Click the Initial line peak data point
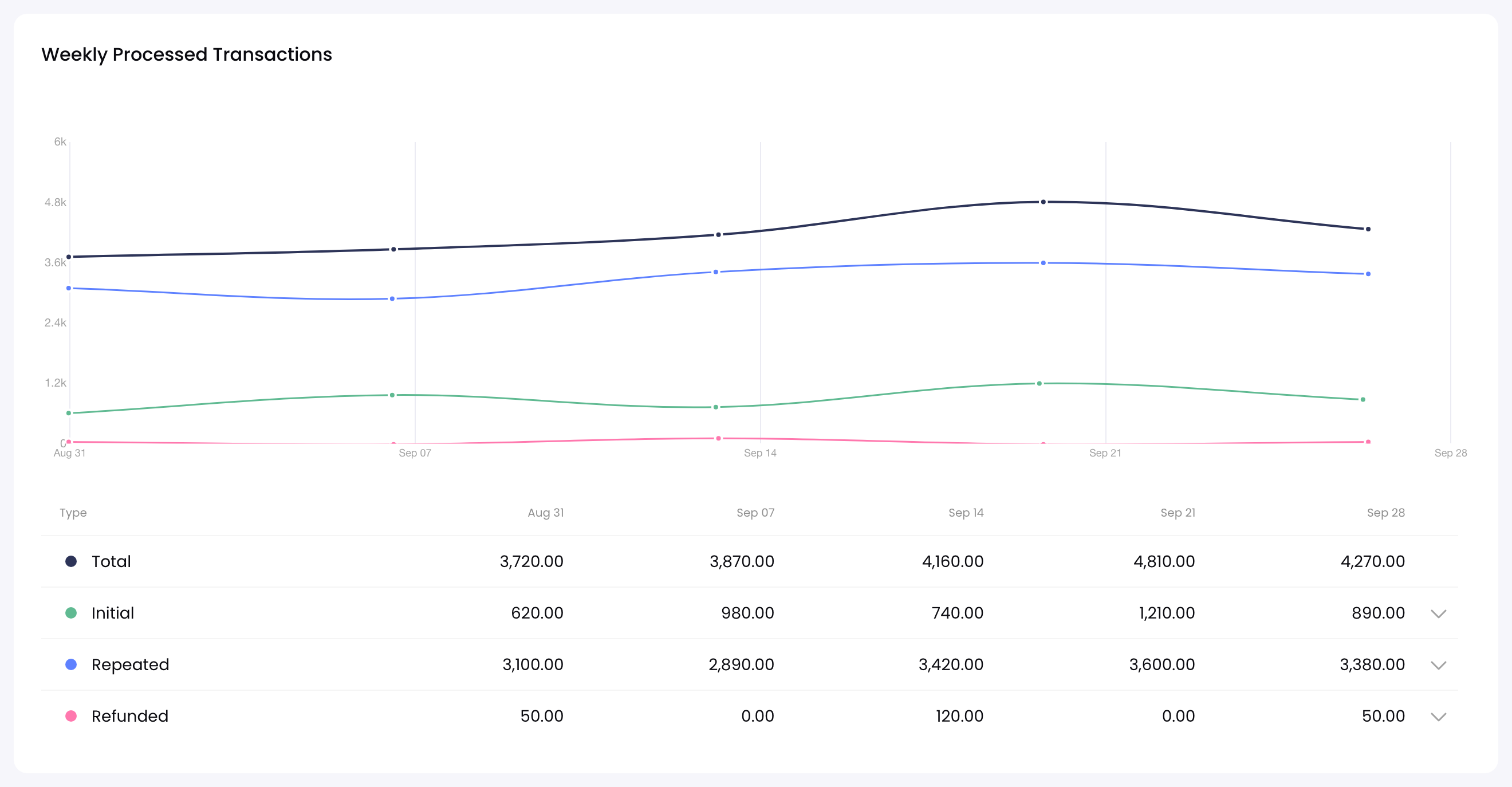Screen dimensions: 1512x787 pyautogui.click(x=1039, y=383)
